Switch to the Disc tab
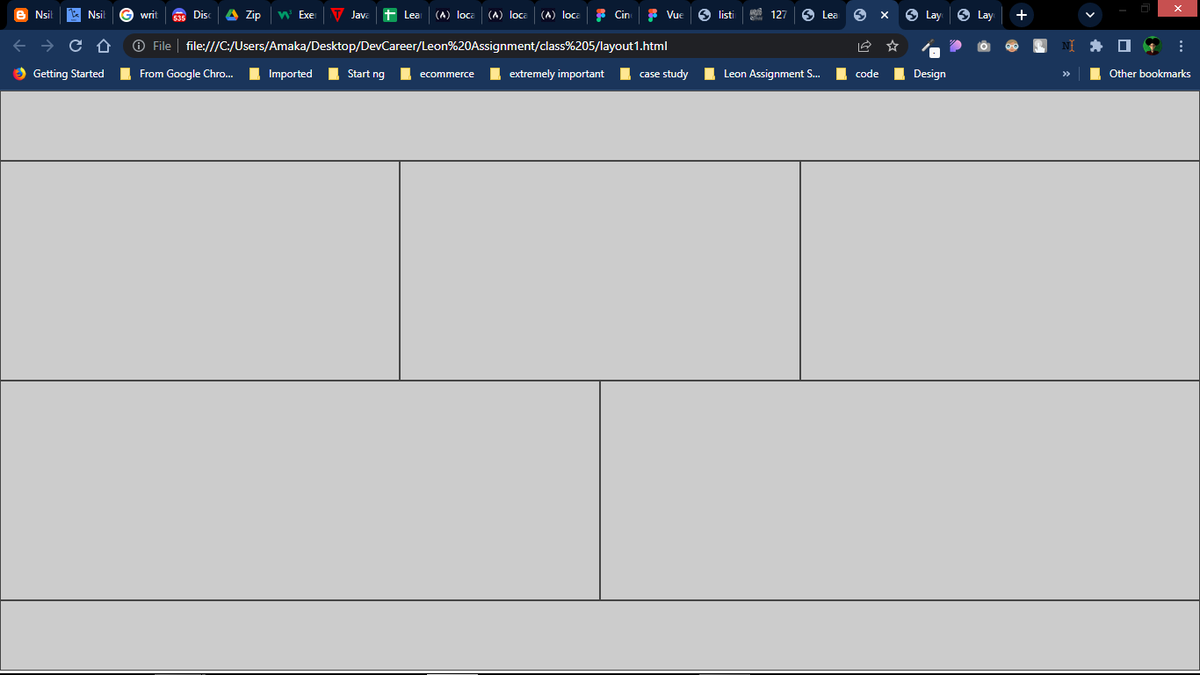1200x675 pixels. tap(191, 15)
